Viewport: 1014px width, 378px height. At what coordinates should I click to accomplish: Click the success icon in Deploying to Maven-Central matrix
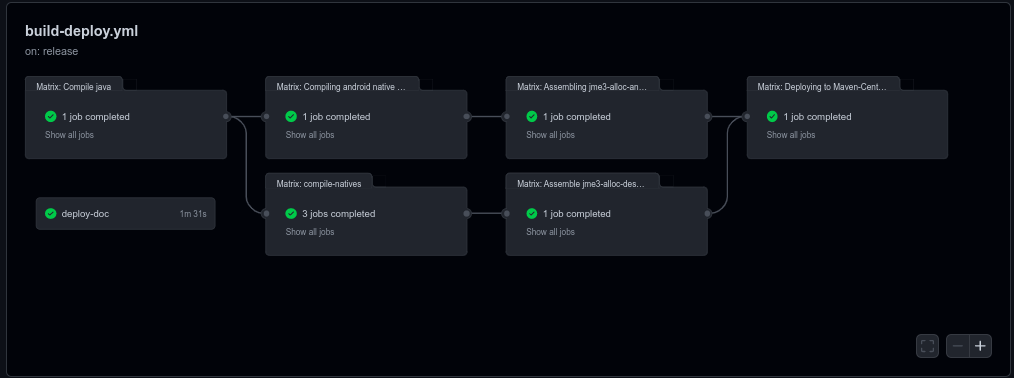[x=772, y=116]
